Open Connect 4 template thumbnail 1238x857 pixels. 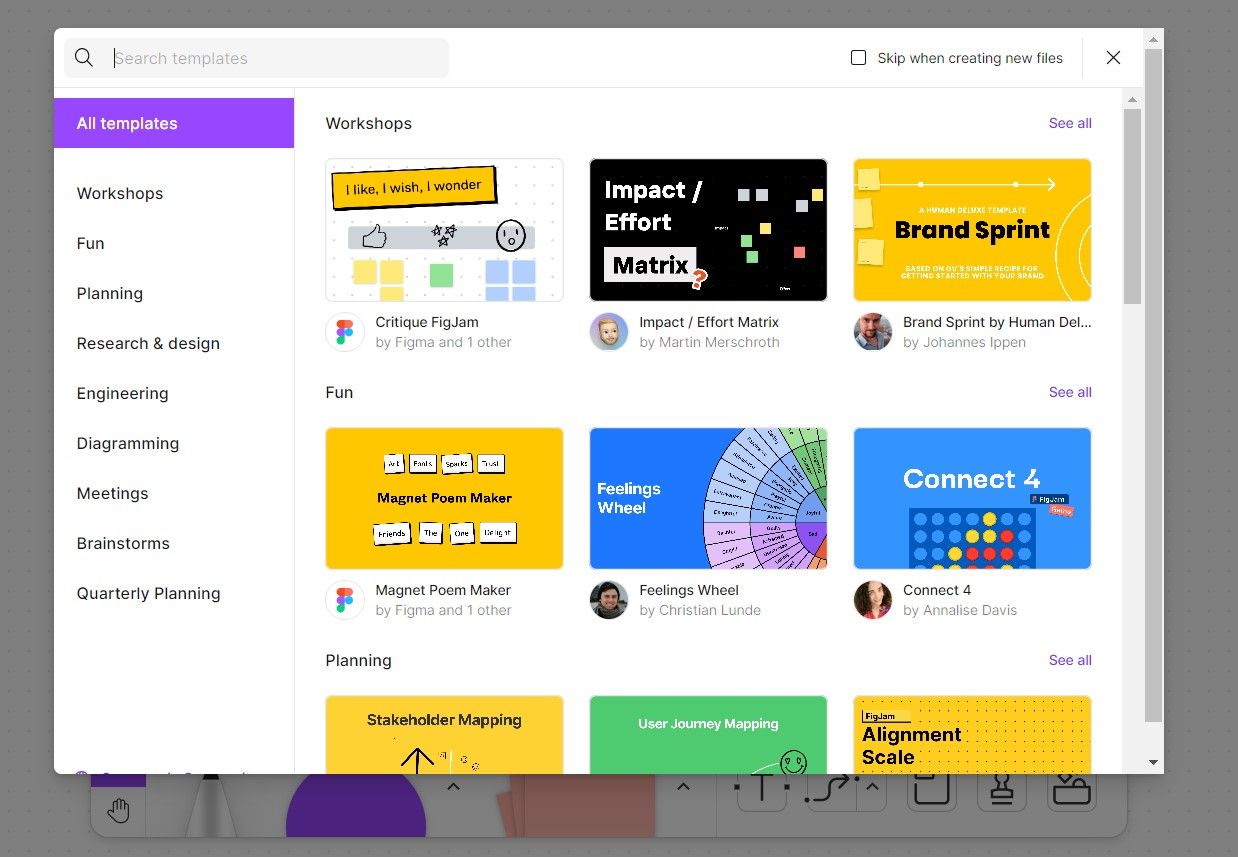pos(972,498)
